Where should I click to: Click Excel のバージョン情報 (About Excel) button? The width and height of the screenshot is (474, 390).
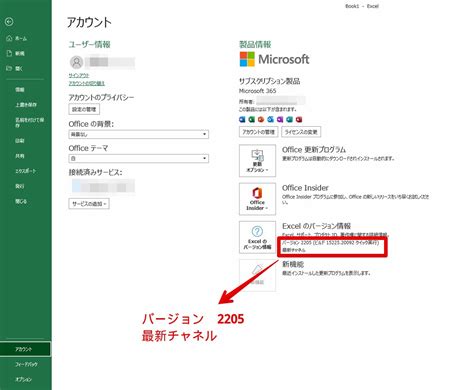(257, 237)
